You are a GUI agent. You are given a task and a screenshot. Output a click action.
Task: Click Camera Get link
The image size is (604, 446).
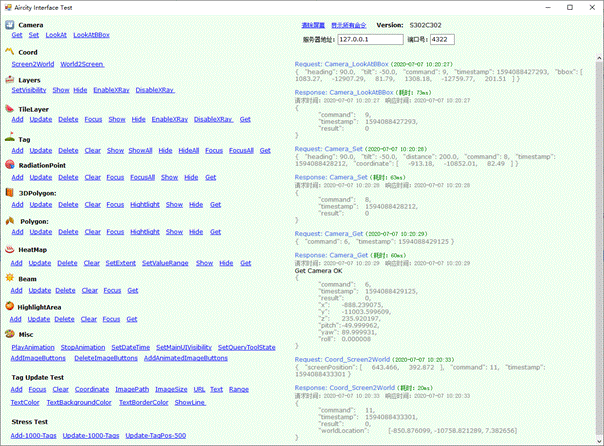(x=17, y=35)
